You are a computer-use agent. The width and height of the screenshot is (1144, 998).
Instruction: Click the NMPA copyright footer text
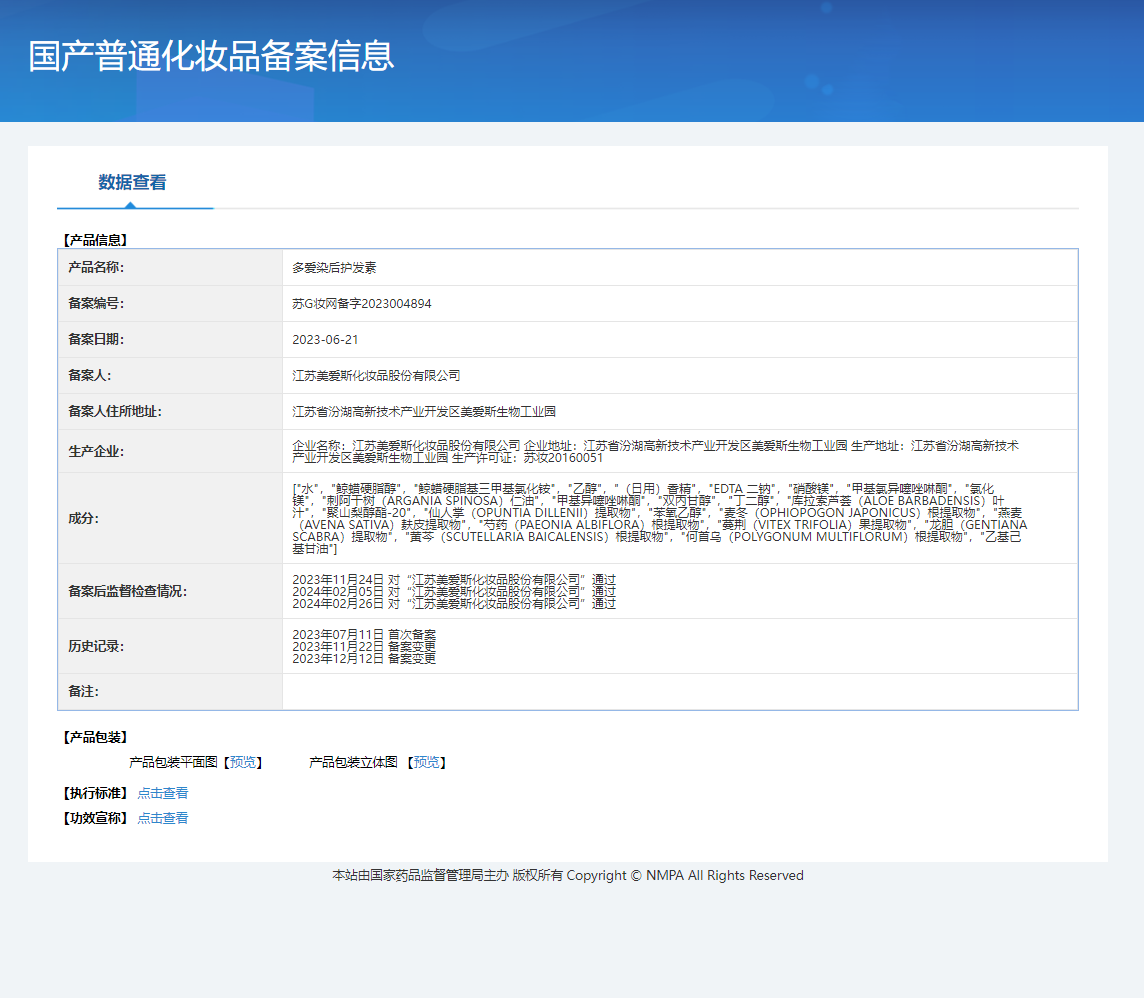tap(567, 875)
